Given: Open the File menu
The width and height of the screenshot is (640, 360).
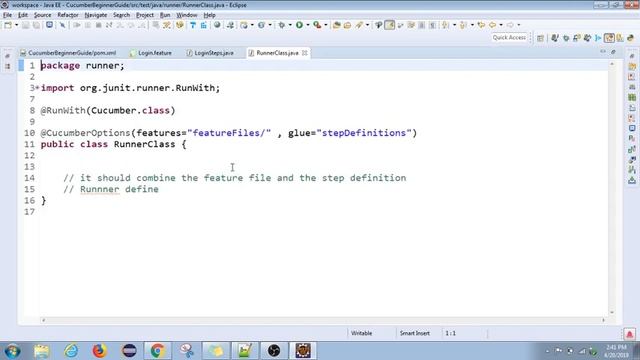Looking at the screenshot, I should point(7,15).
